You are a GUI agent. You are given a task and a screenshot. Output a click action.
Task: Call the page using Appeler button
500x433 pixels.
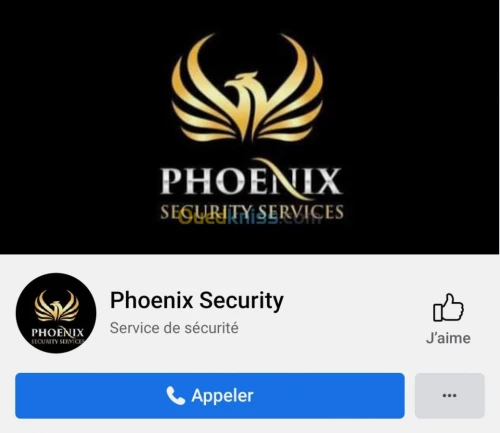(x=210, y=396)
